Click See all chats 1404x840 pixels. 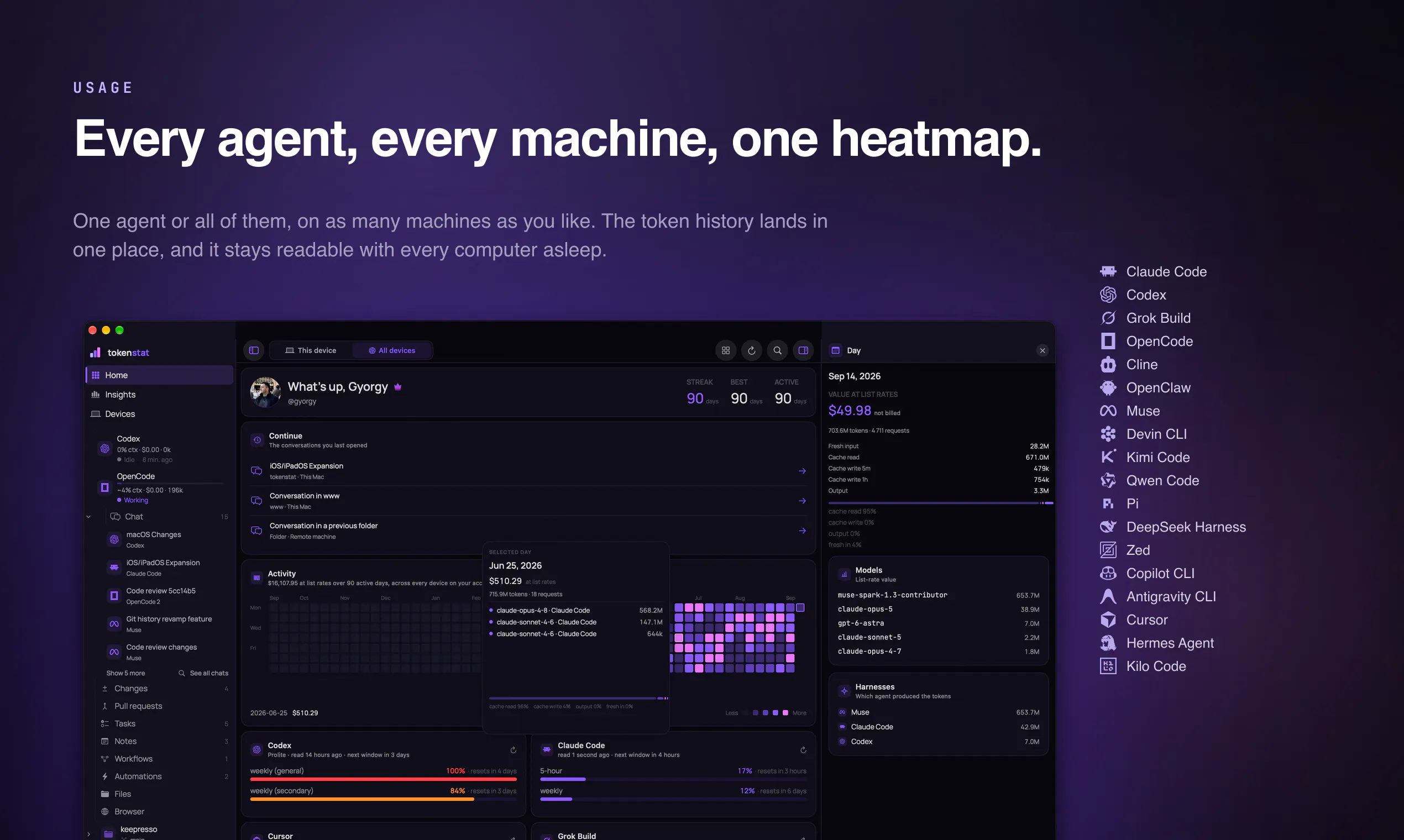[x=203, y=673]
